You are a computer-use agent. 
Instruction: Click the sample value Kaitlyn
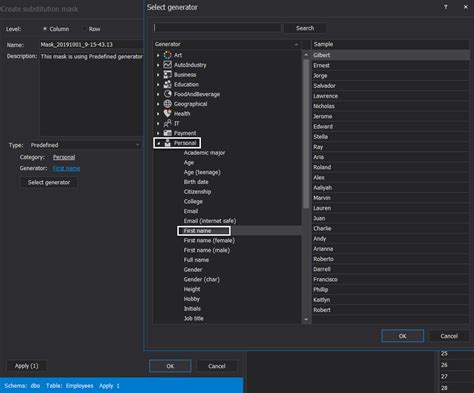(322, 300)
